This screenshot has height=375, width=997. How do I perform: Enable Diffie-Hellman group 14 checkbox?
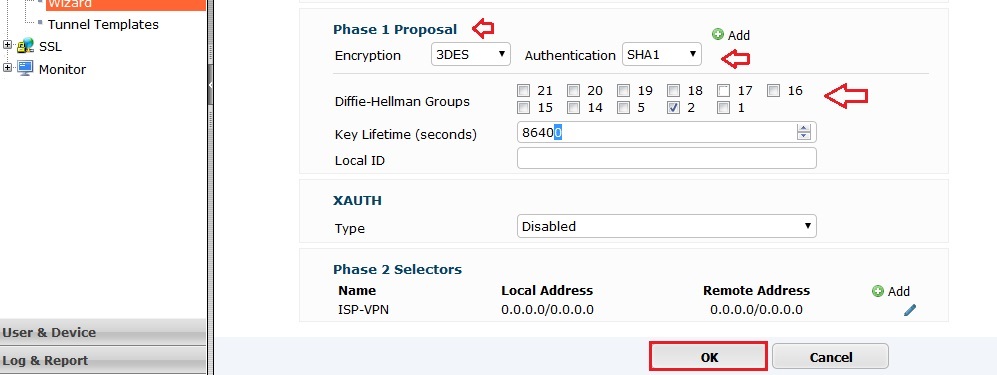pyautogui.click(x=574, y=108)
